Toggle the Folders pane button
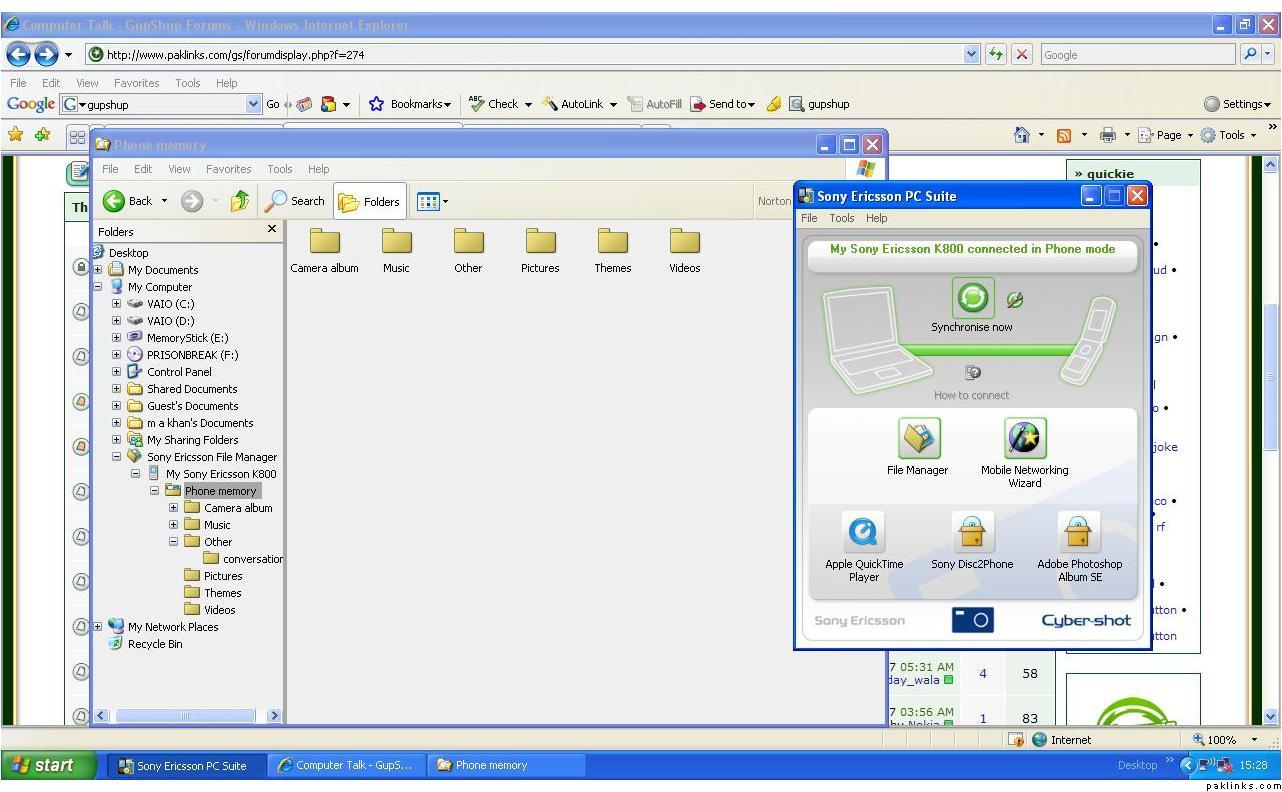Screen dimensions: 1282x792 point(370,201)
